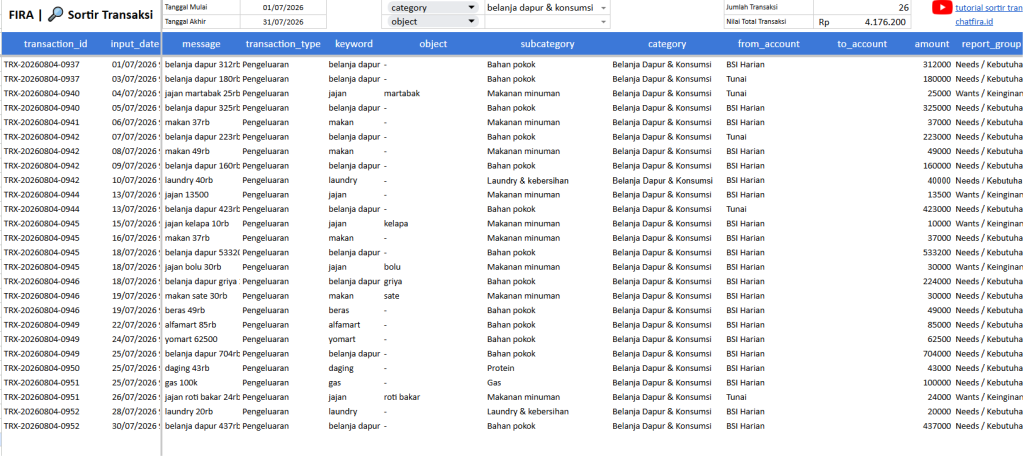Select the report_group column header
The height and width of the screenshot is (464, 1024).
[991, 44]
